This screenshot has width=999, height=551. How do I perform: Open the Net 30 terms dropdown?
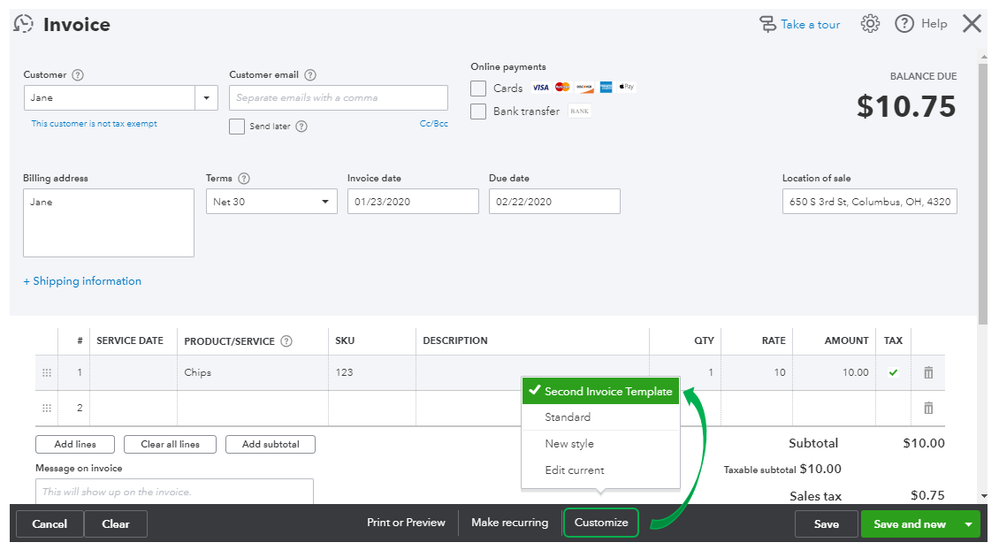click(x=325, y=202)
